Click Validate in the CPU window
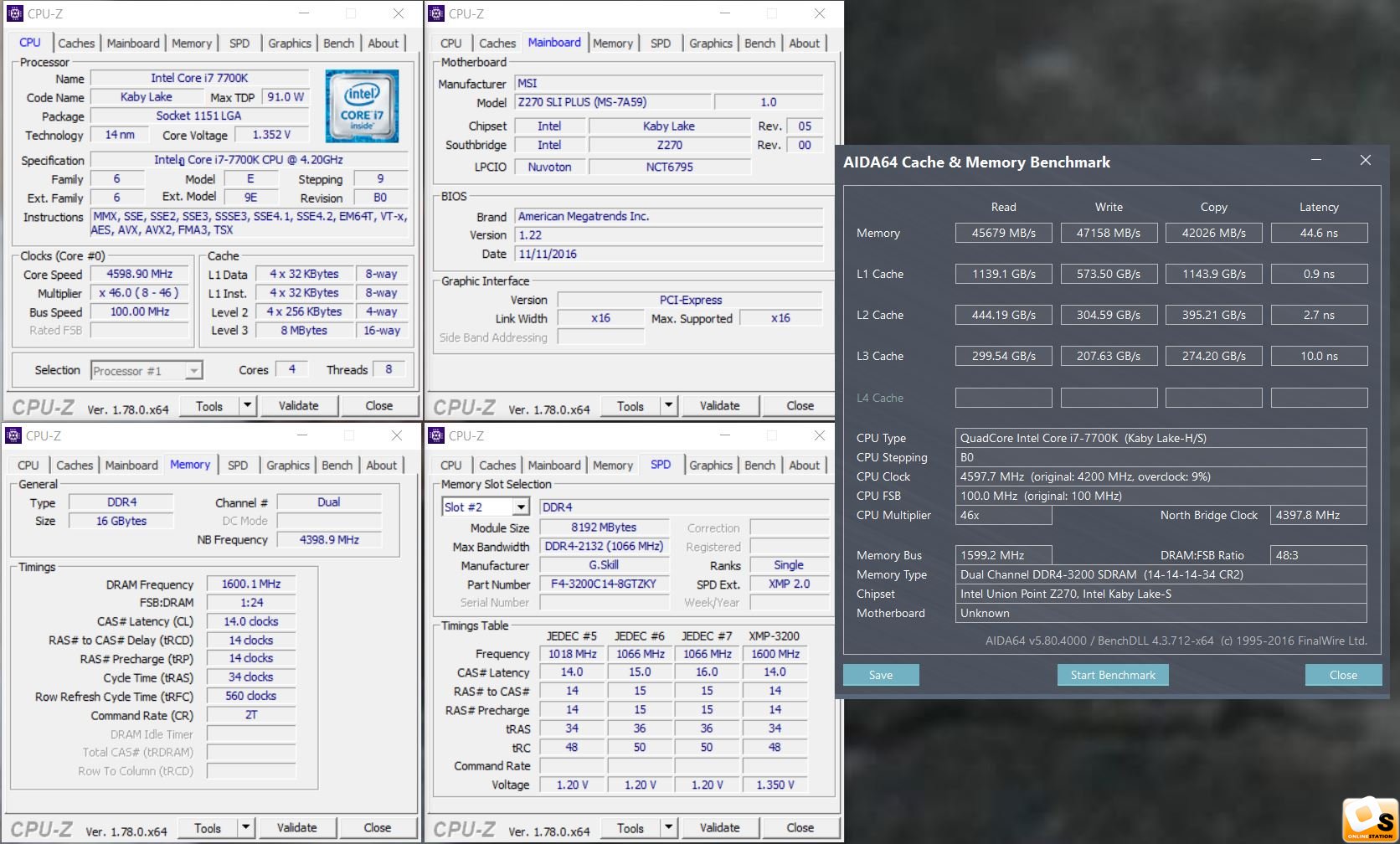Image resolution: width=1400 pixels, height=844 pixels. click(x=298, y=405)
